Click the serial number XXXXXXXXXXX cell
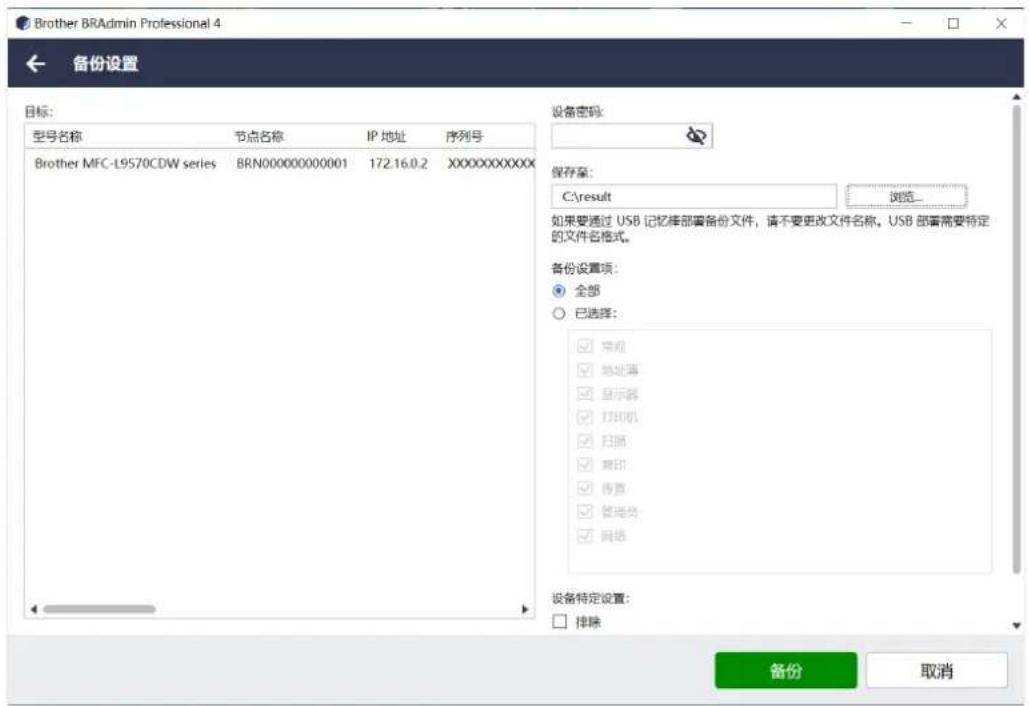This screenshot has width=1029, height=706. click(491, 163)
